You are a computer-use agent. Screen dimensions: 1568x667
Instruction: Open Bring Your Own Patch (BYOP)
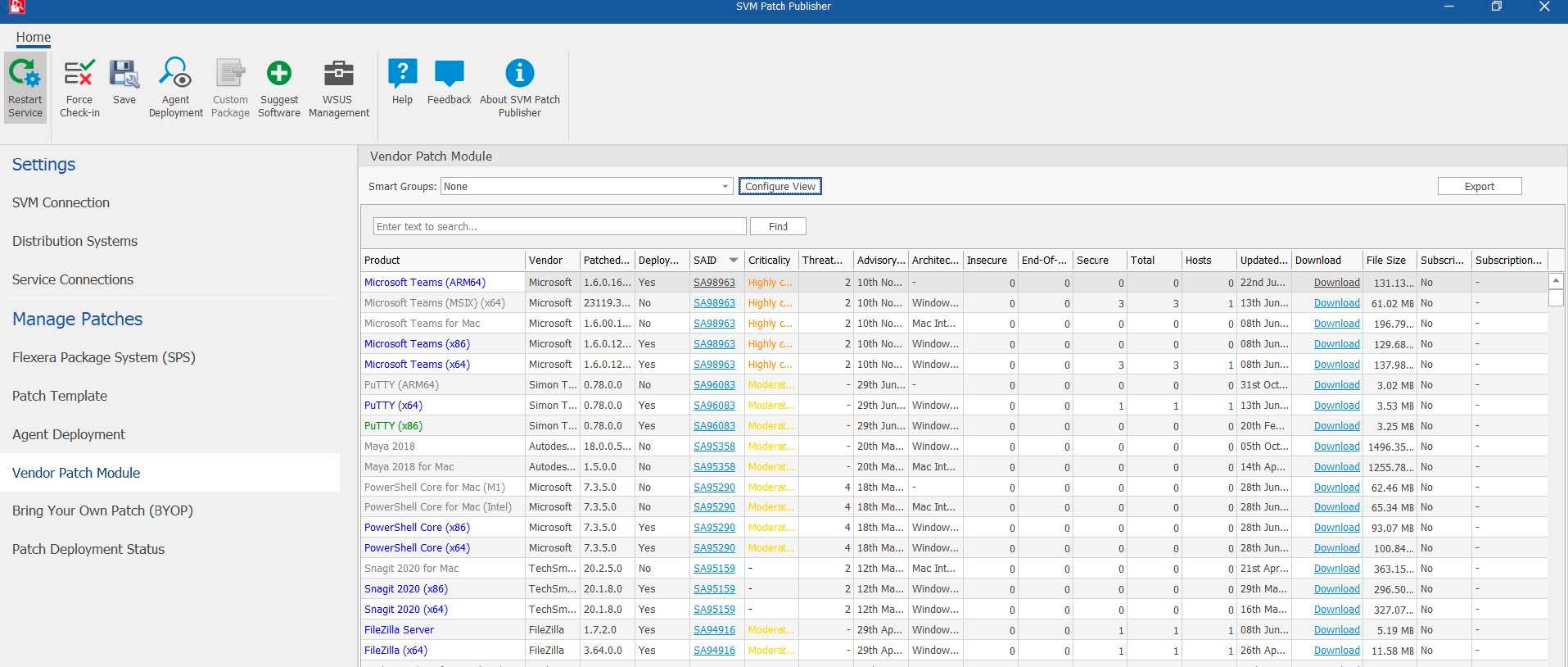pos(102,510)
